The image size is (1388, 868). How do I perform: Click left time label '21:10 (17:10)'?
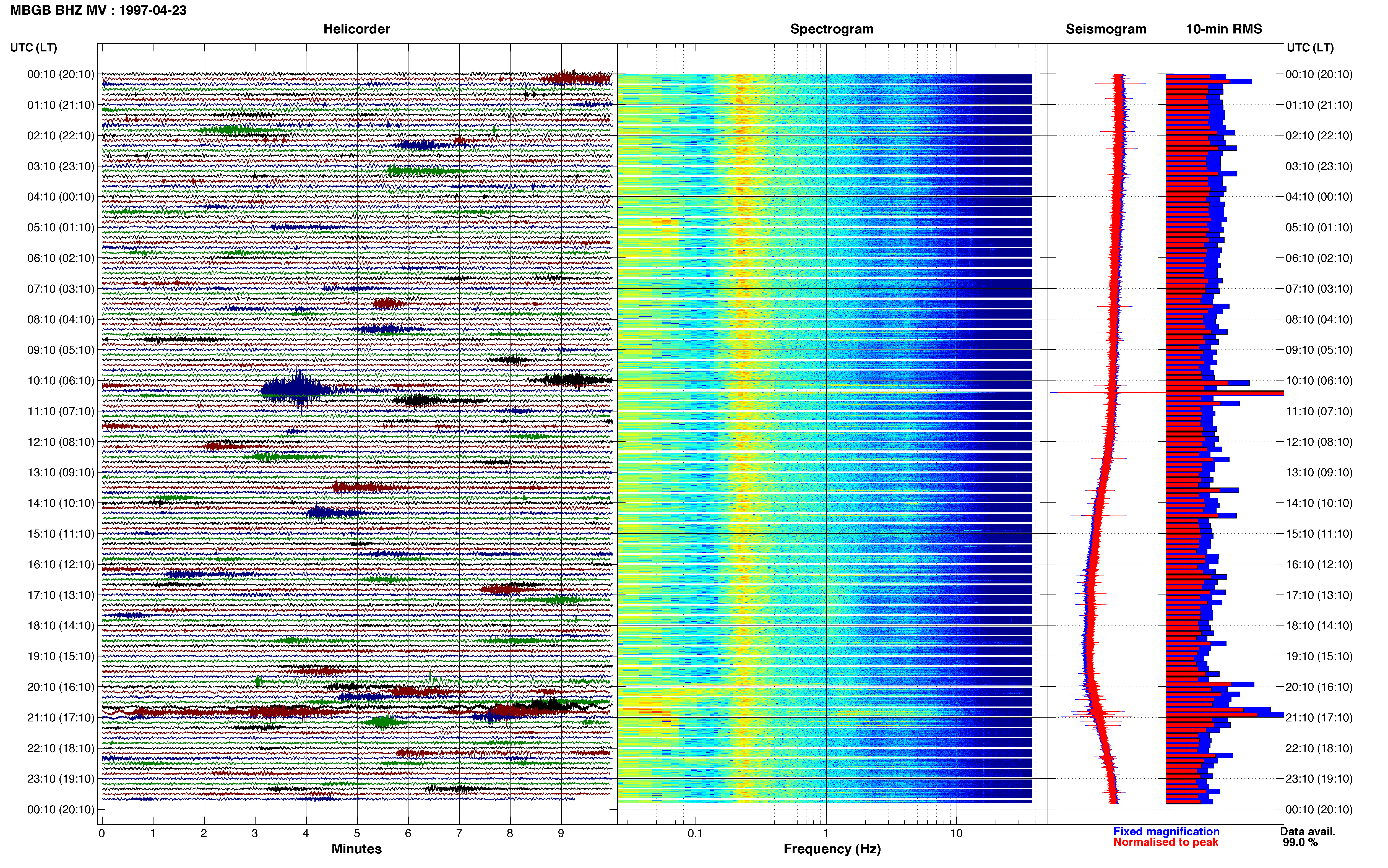tap(61, 718)
